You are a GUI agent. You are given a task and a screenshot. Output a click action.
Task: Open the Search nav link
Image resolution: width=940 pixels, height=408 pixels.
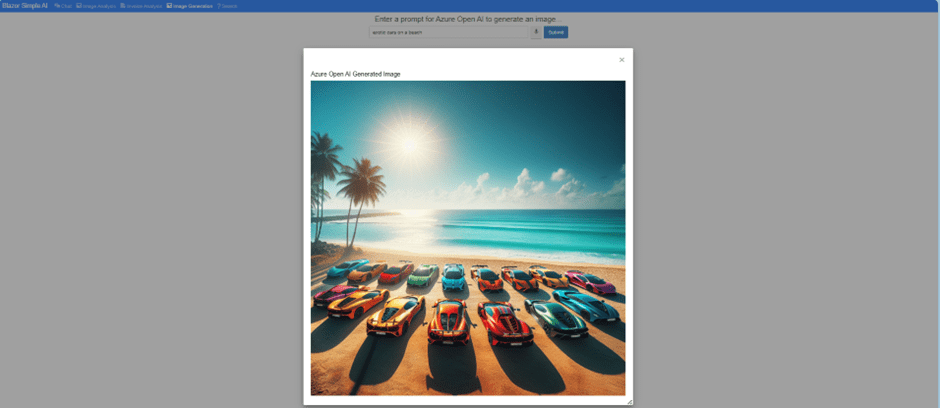(x=230, y=6)
